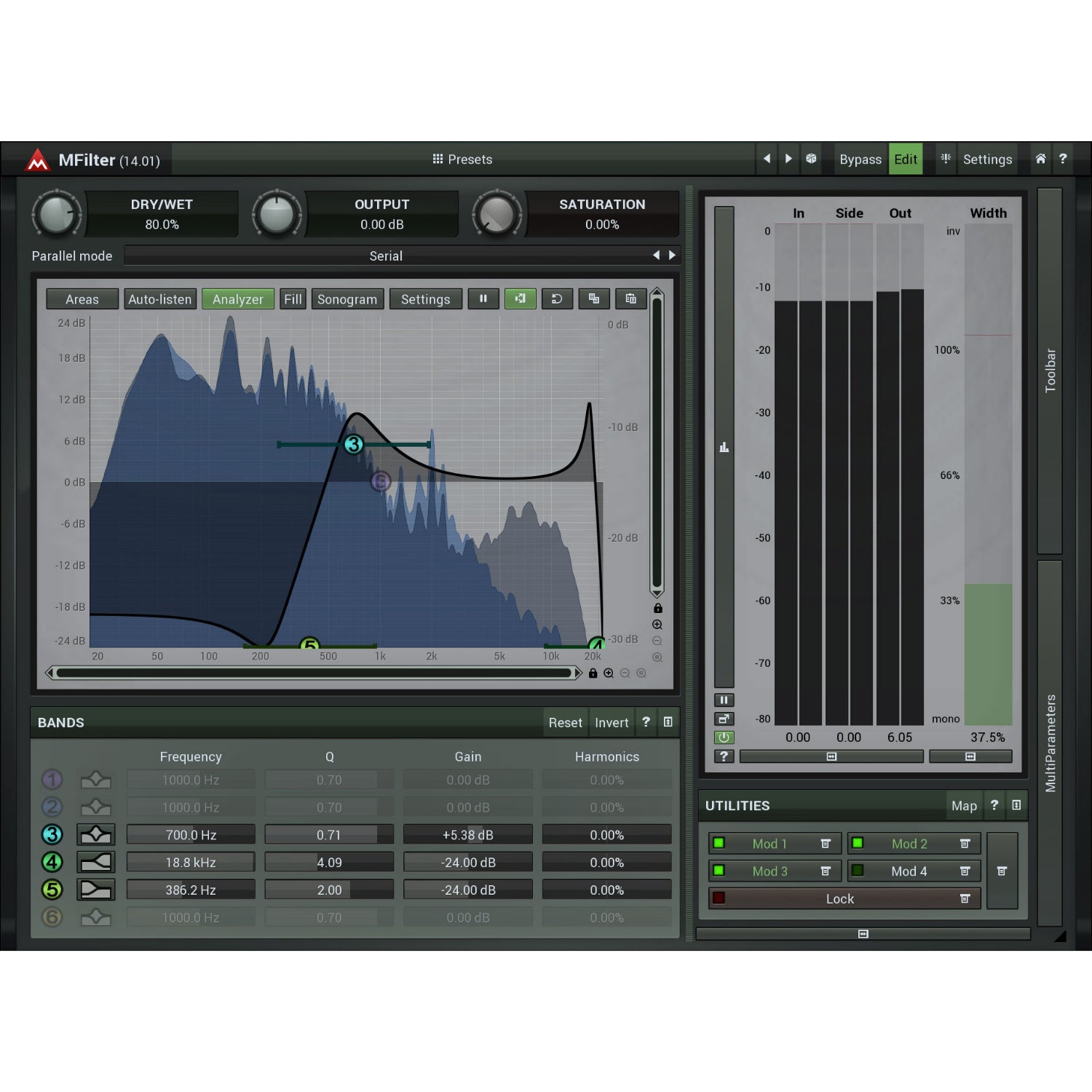Viewport: 1092px width, 1092px height.
Task: Open the global Settings in the title bar
Action: (987, 159)
